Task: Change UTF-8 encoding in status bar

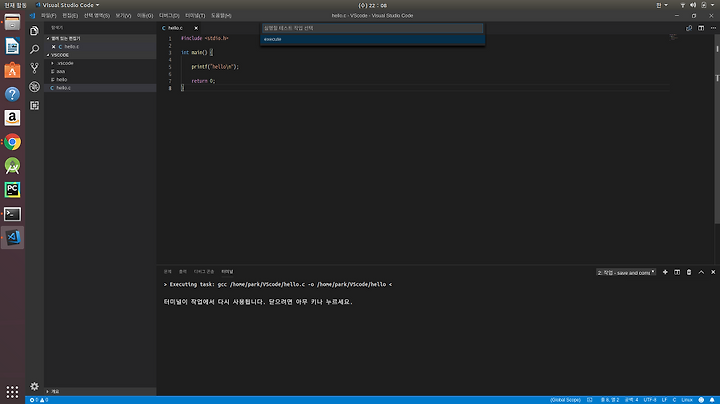Action: (x=650, y=400)
